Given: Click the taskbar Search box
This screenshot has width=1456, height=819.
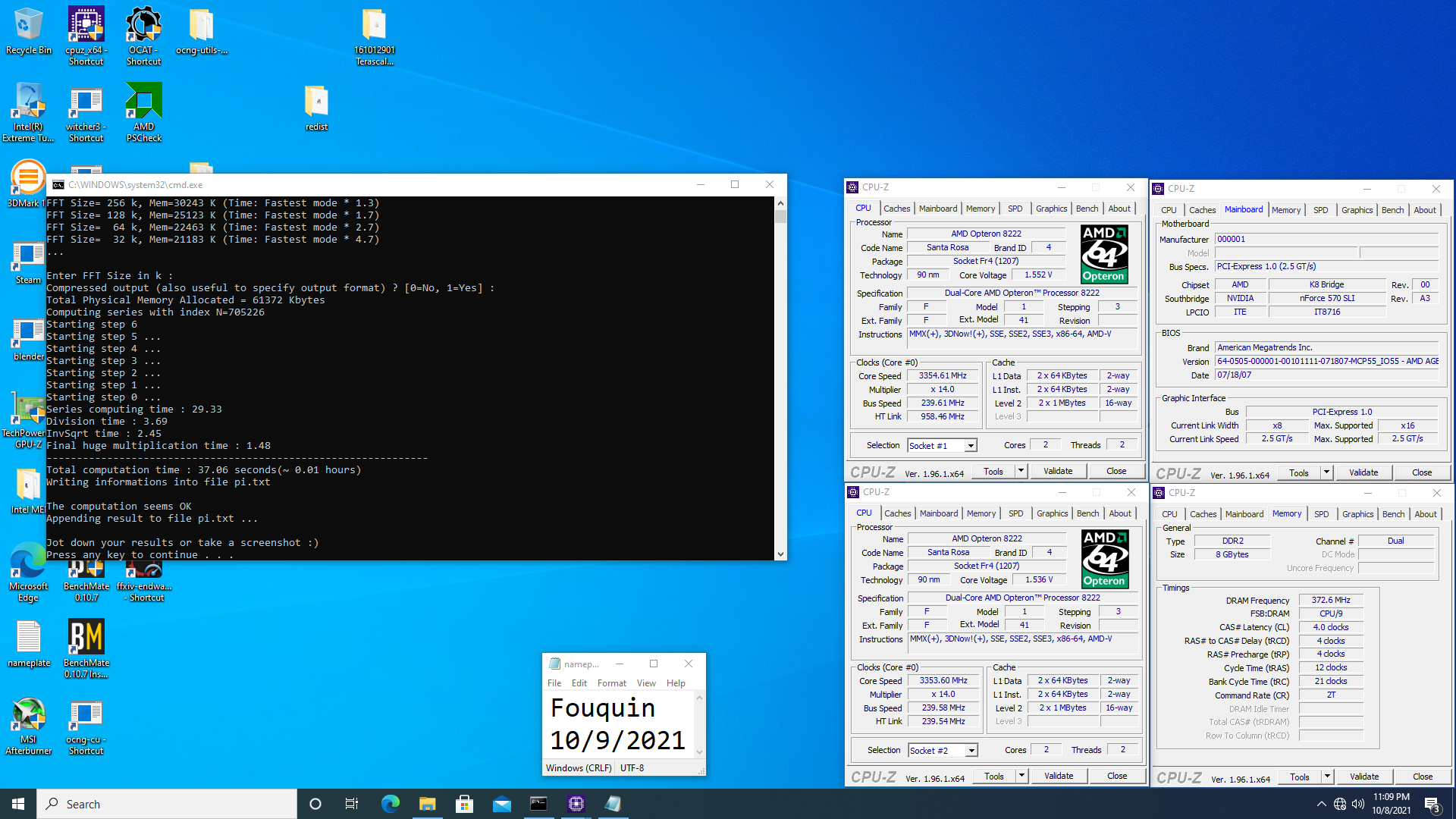Looking at the screenshot, I should [x=167, y=804].
